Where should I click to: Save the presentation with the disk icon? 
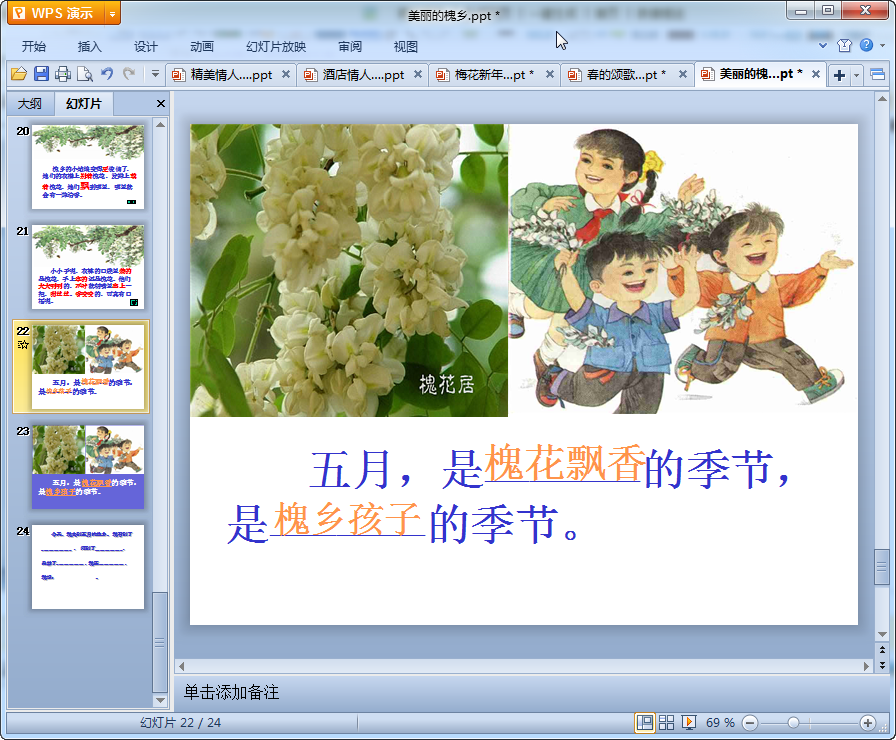point(41,74)
